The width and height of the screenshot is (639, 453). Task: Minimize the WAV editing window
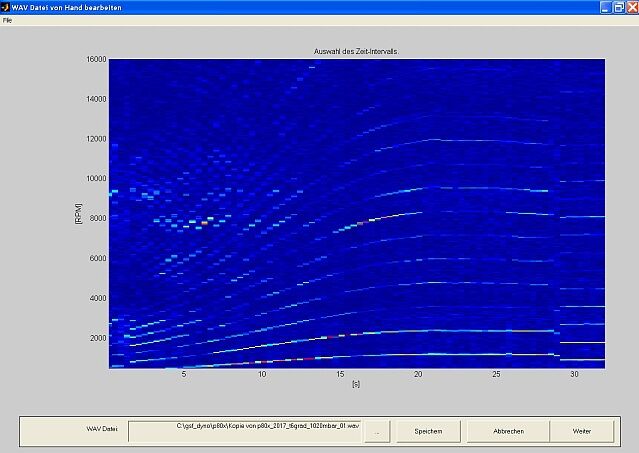coord(605,7)
